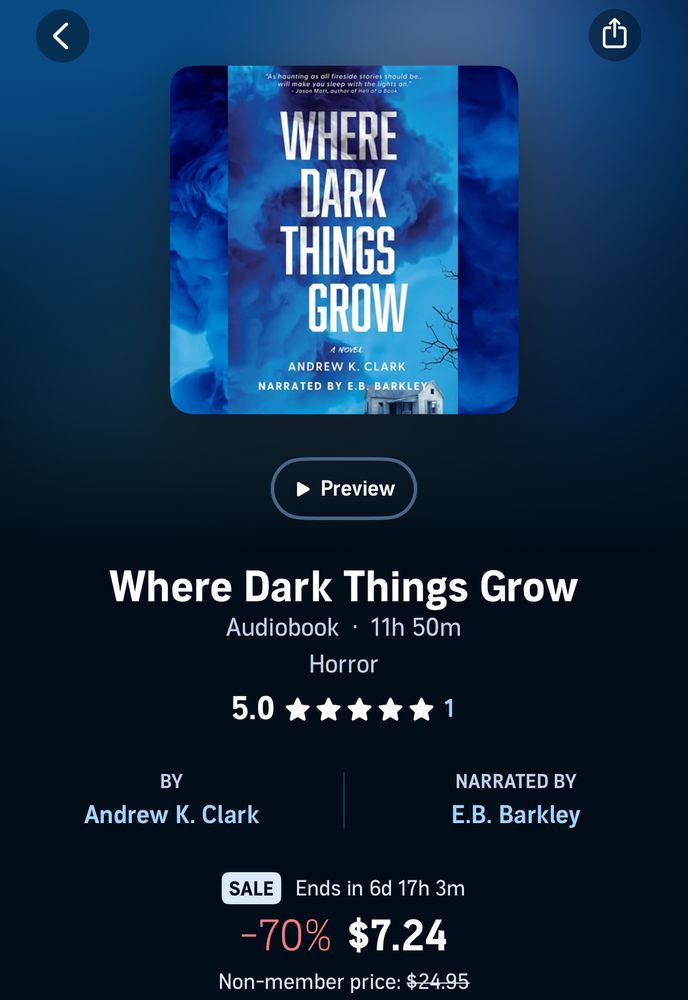Tap the 5.0 rating score

253,709
